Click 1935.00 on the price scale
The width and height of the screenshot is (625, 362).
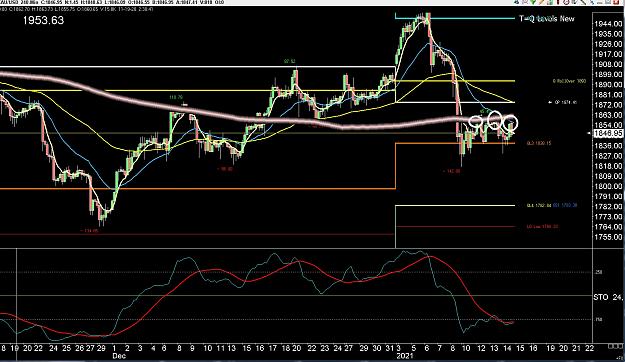[x=608, y=34]
